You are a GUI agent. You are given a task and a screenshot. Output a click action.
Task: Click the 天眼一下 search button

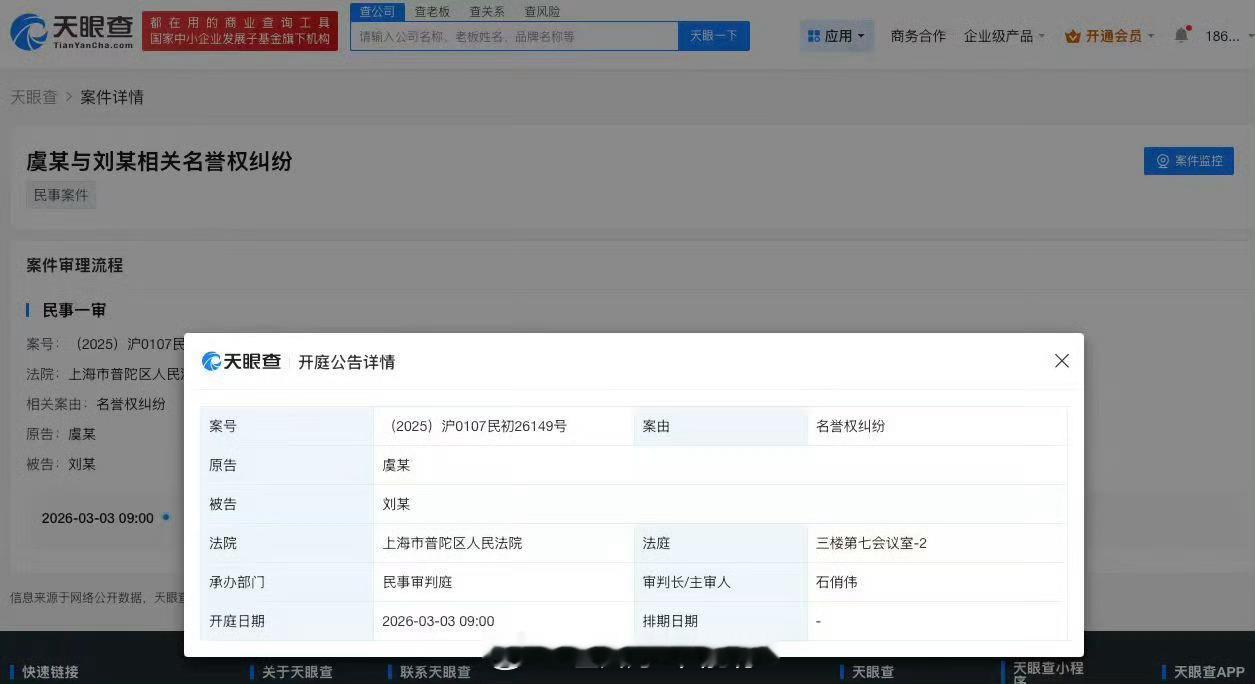tap(714, 35)
